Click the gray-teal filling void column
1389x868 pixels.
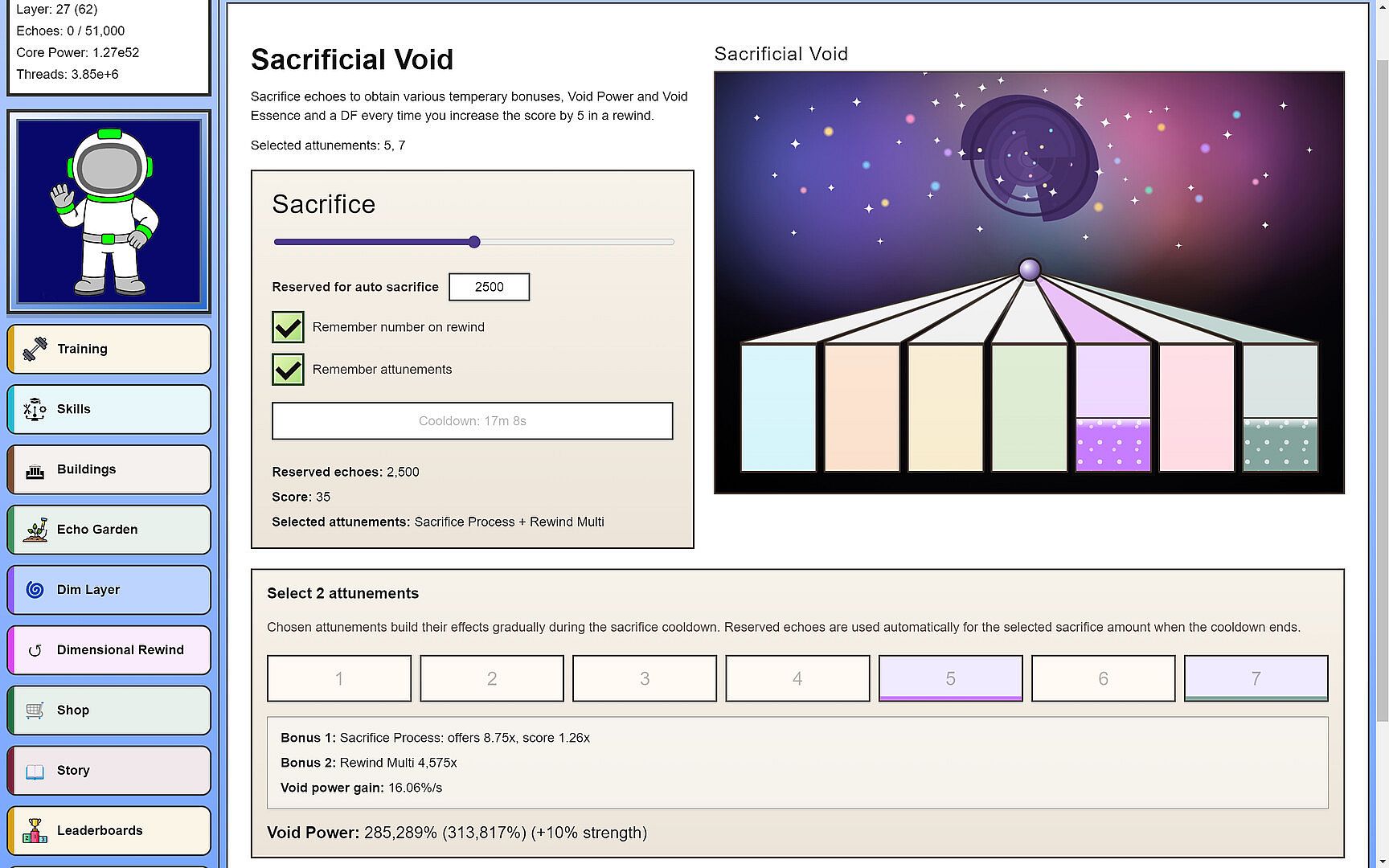(1280, 407)
